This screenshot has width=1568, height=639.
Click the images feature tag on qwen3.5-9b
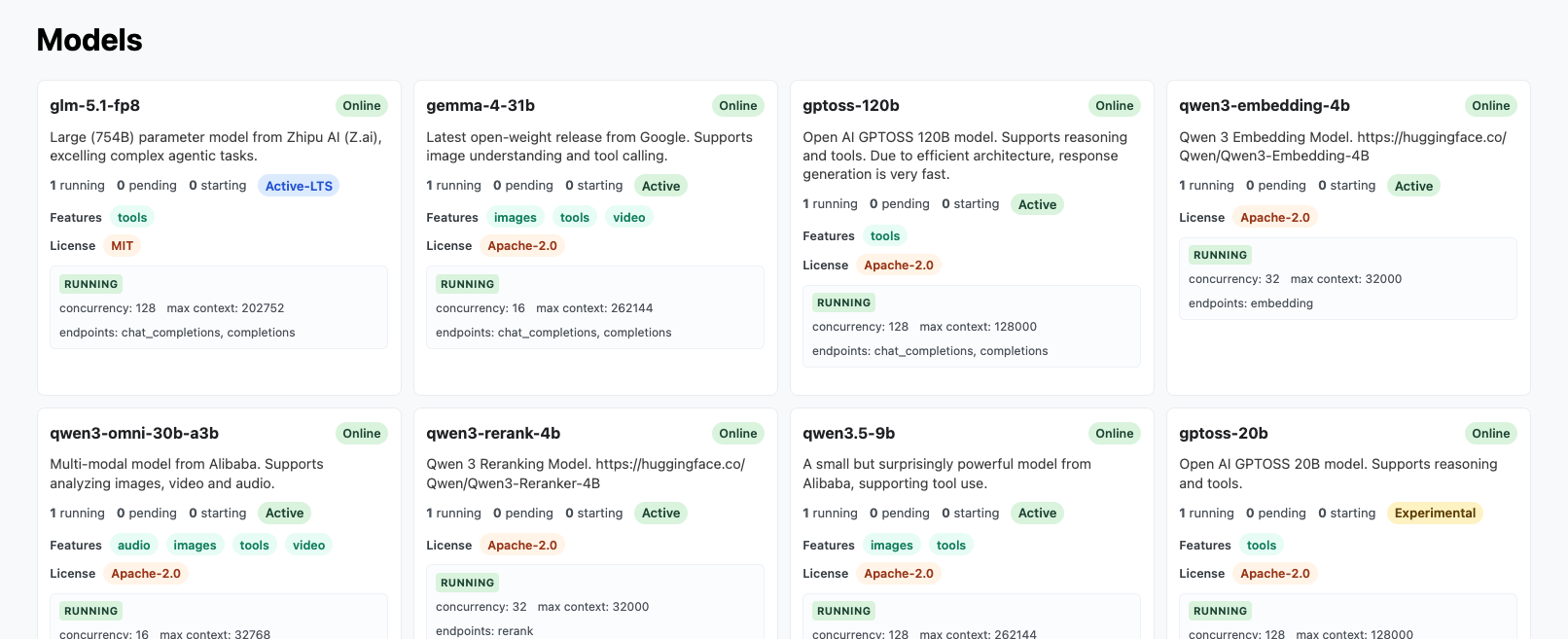pyautogui.click(x=891, y=545)
